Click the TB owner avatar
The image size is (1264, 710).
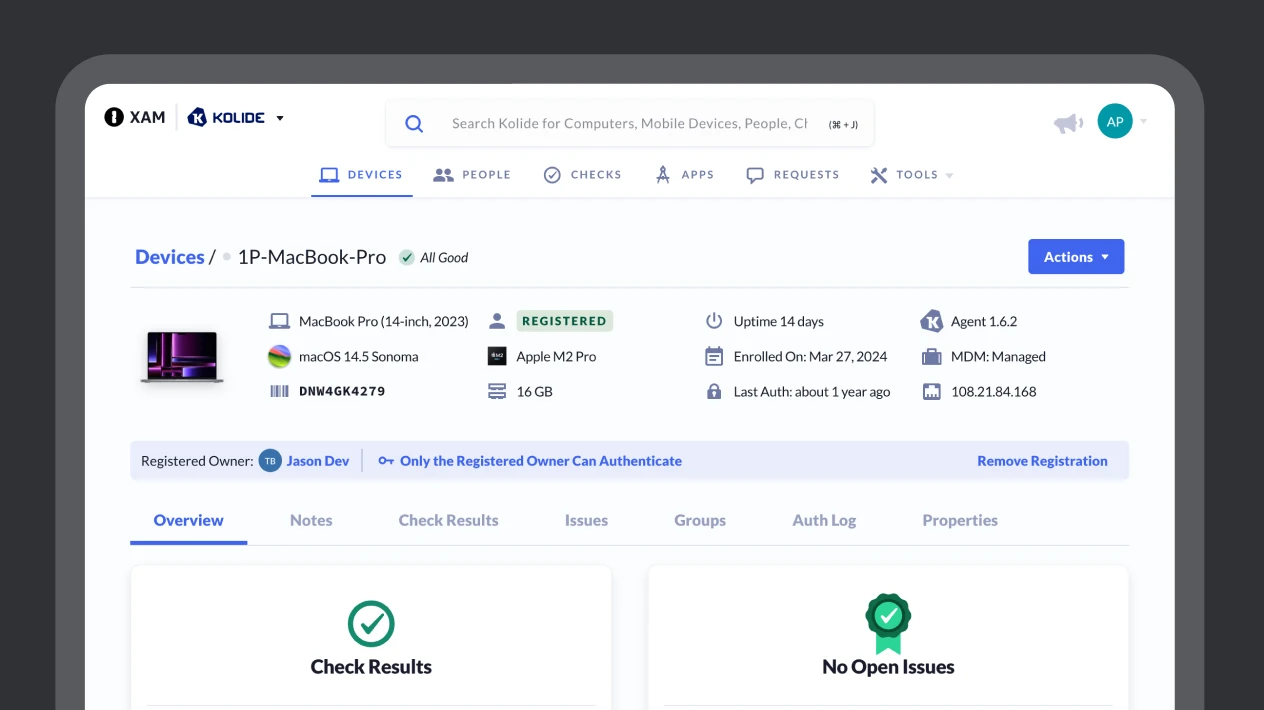coord(270,461)
